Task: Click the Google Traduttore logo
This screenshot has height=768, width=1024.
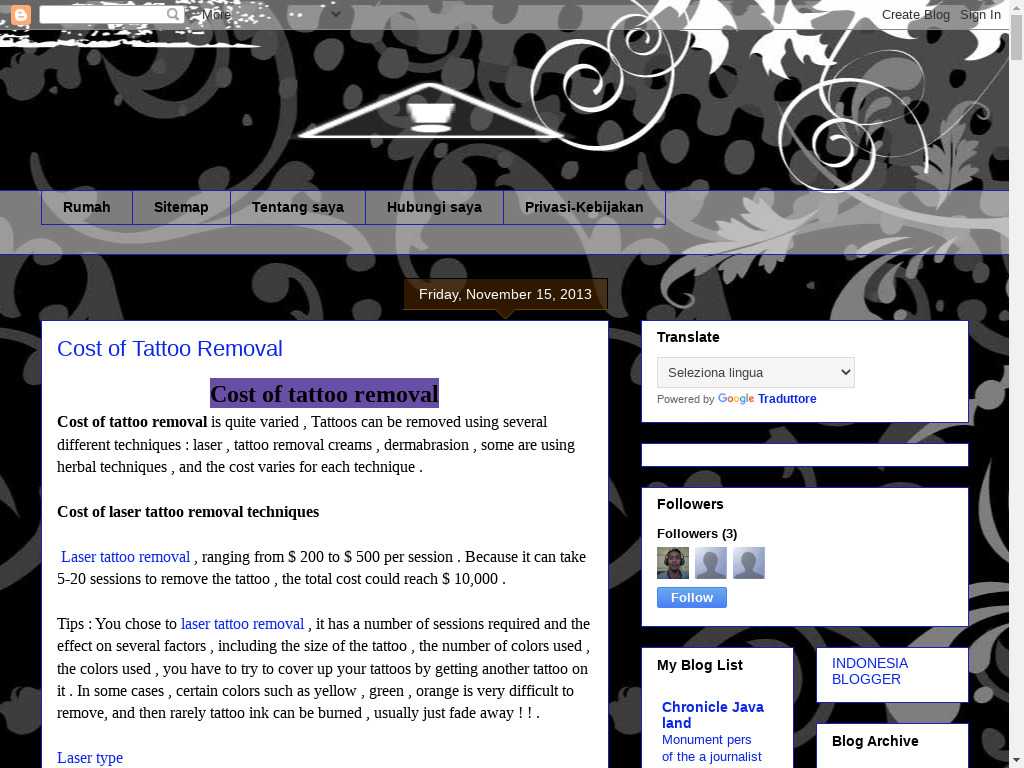Action: [x=736, y=399]
